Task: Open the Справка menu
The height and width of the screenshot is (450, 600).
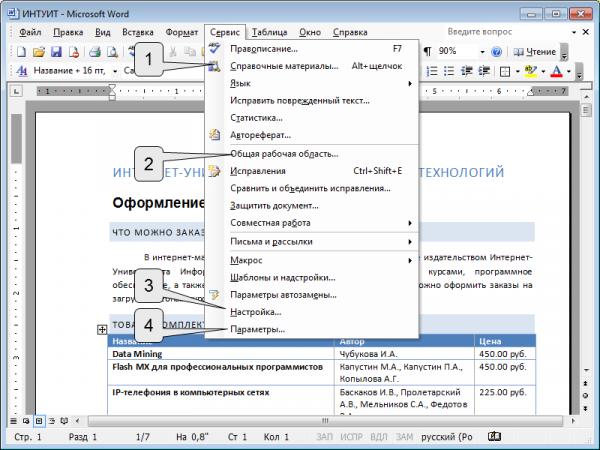Action: click(350, 33)
